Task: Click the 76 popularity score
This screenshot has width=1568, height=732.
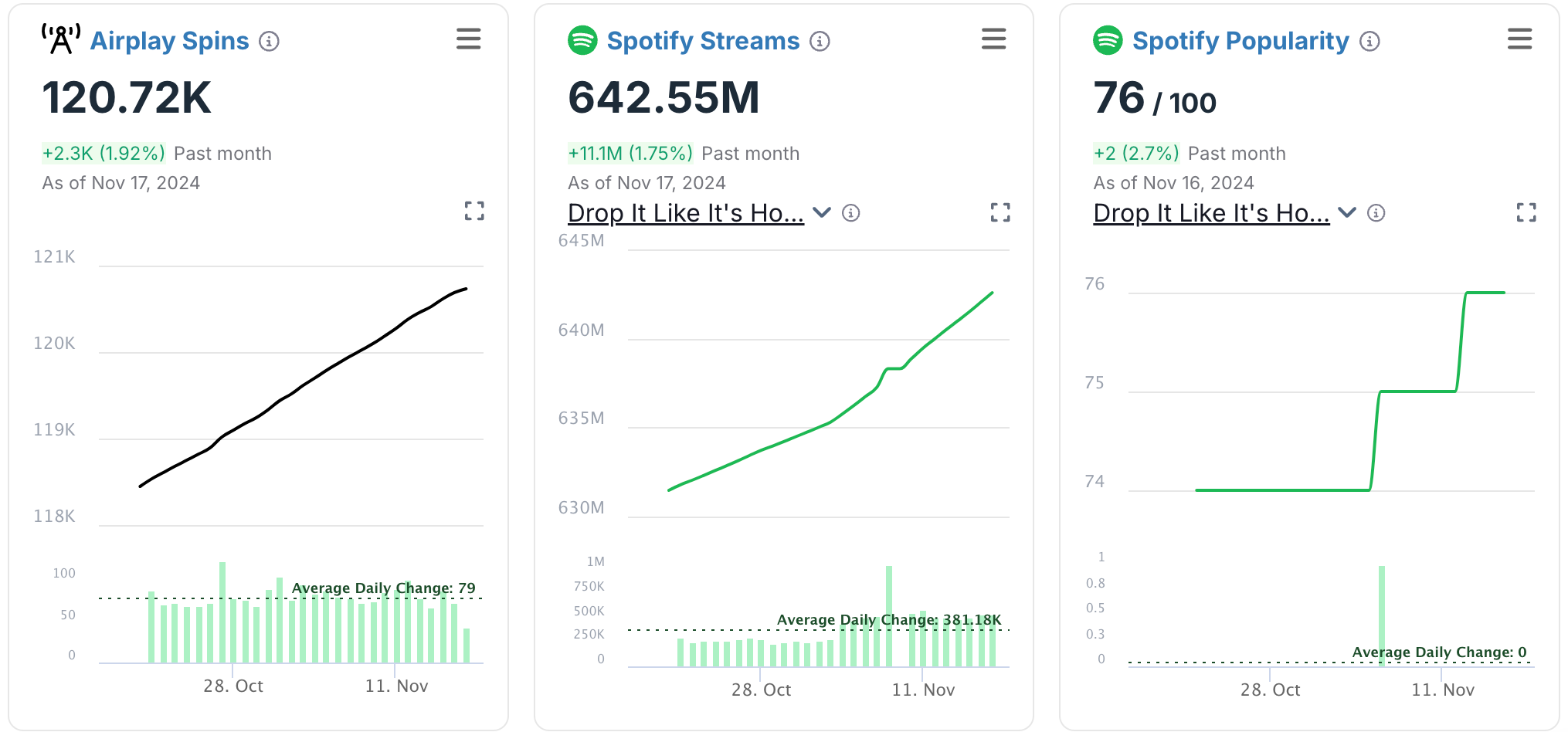Action: [1118, 98]
